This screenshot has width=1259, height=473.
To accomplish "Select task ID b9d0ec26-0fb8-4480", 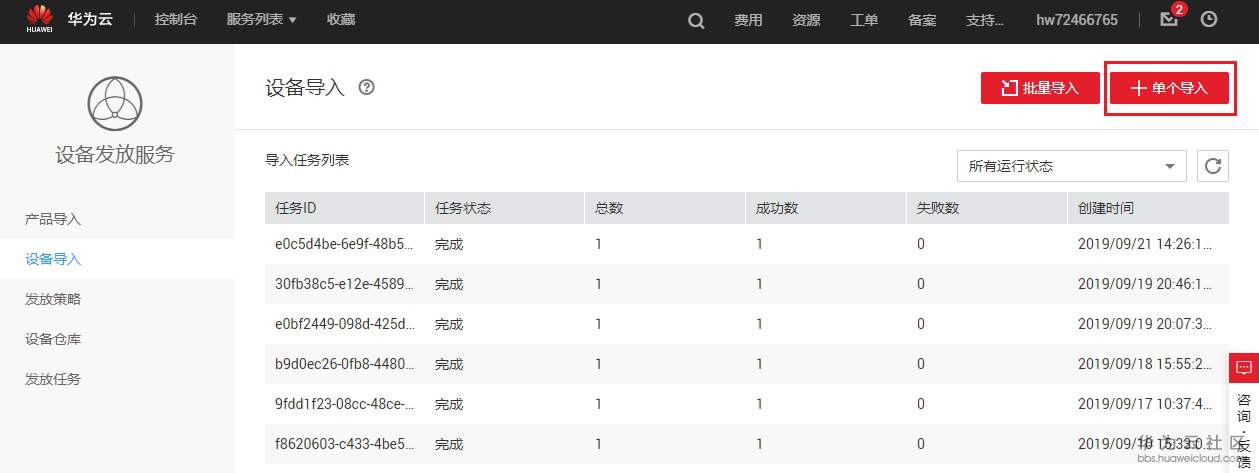I will (x=344, y=364).
